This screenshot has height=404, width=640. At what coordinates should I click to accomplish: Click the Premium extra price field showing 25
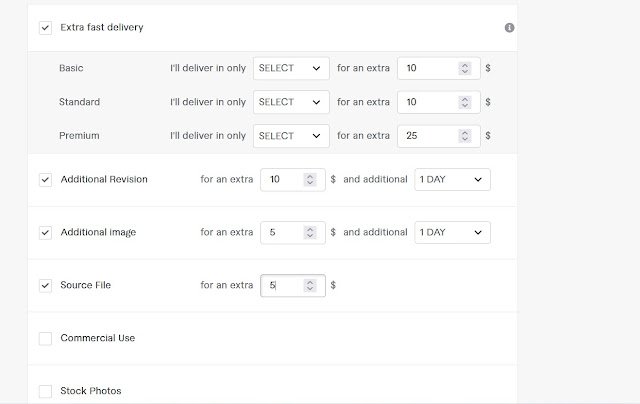(x=439, y=136)
